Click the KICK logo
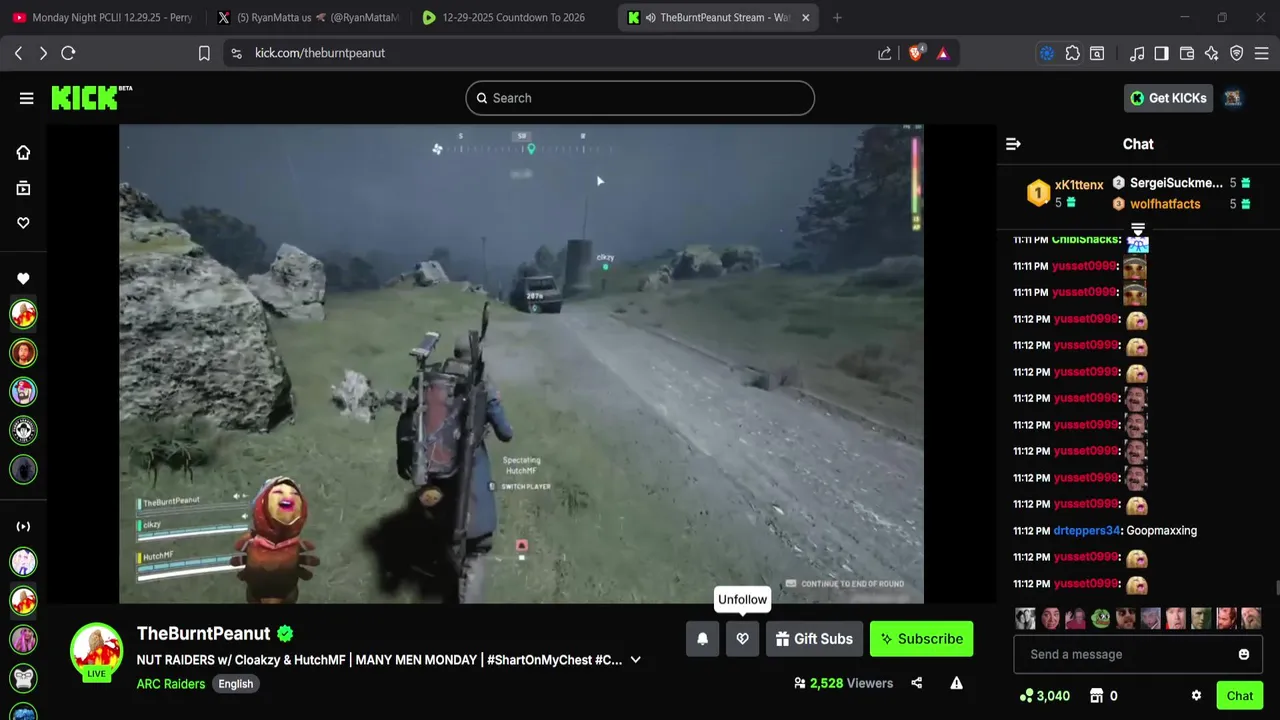 (91, 97)
